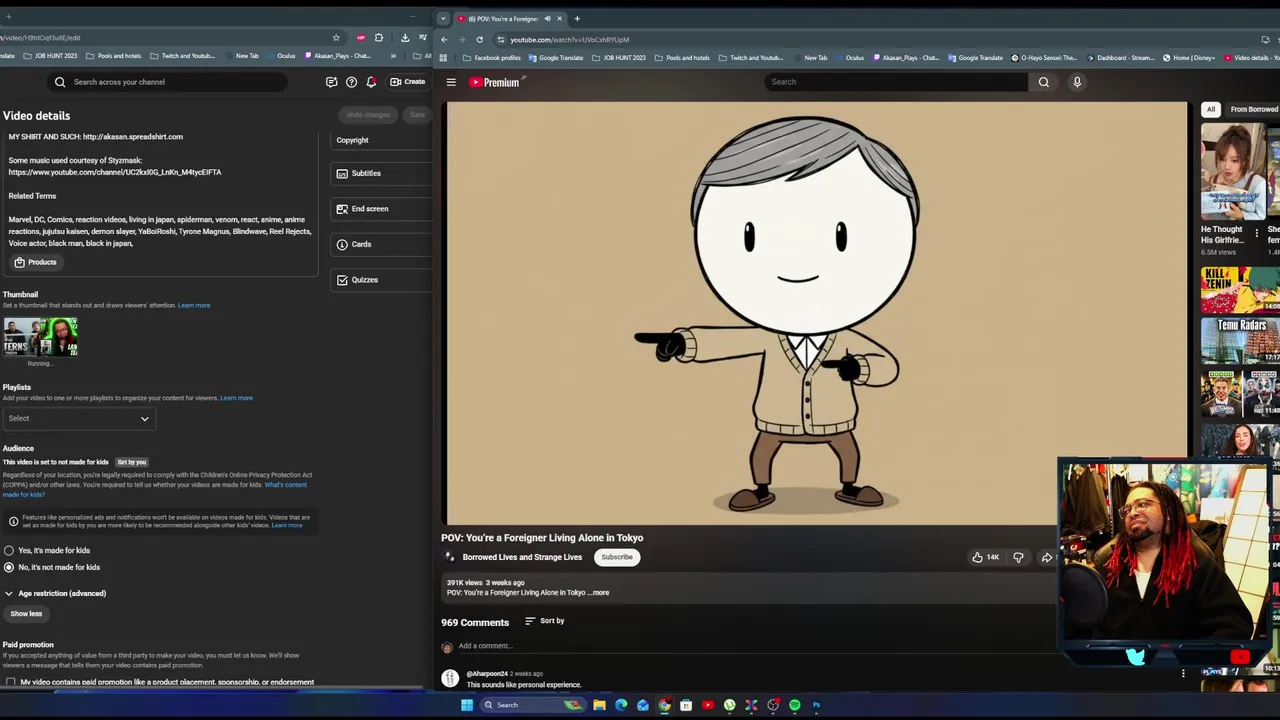This screenshot has height=720, width=1280.
Task: Bookmark page with star icon in left browser
Action: (336, 38)
